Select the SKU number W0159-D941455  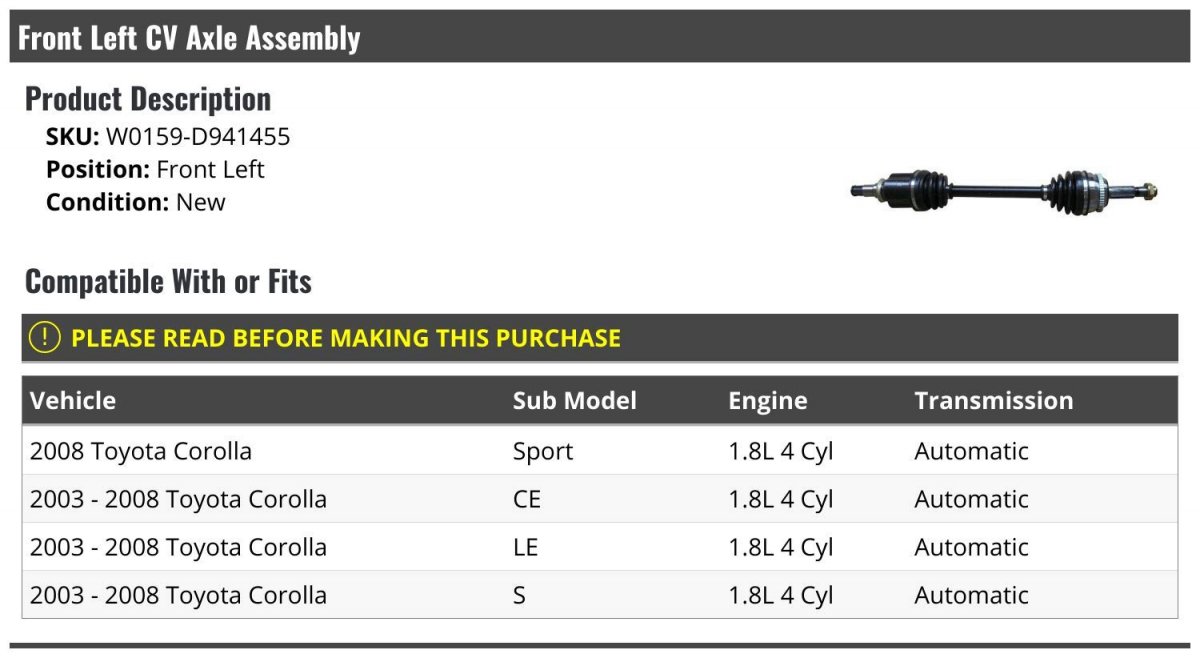click(198, 137)
